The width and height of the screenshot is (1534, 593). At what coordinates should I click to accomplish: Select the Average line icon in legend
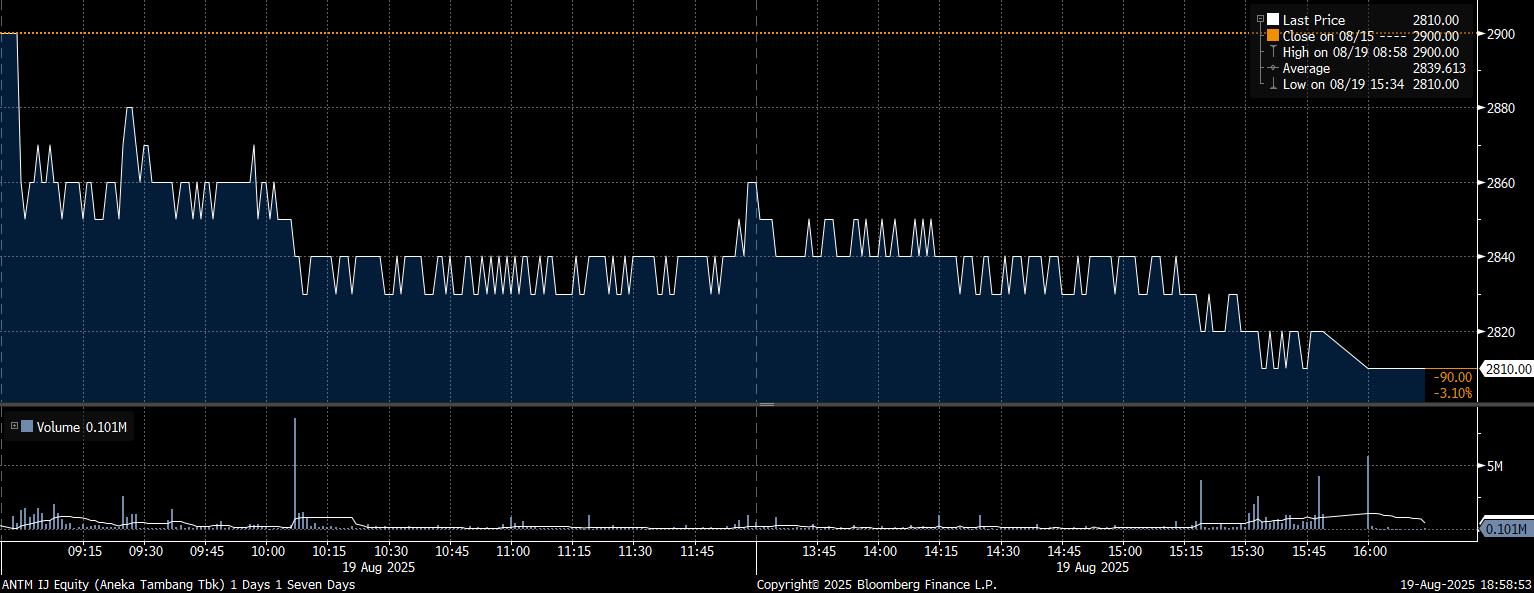1273,68
